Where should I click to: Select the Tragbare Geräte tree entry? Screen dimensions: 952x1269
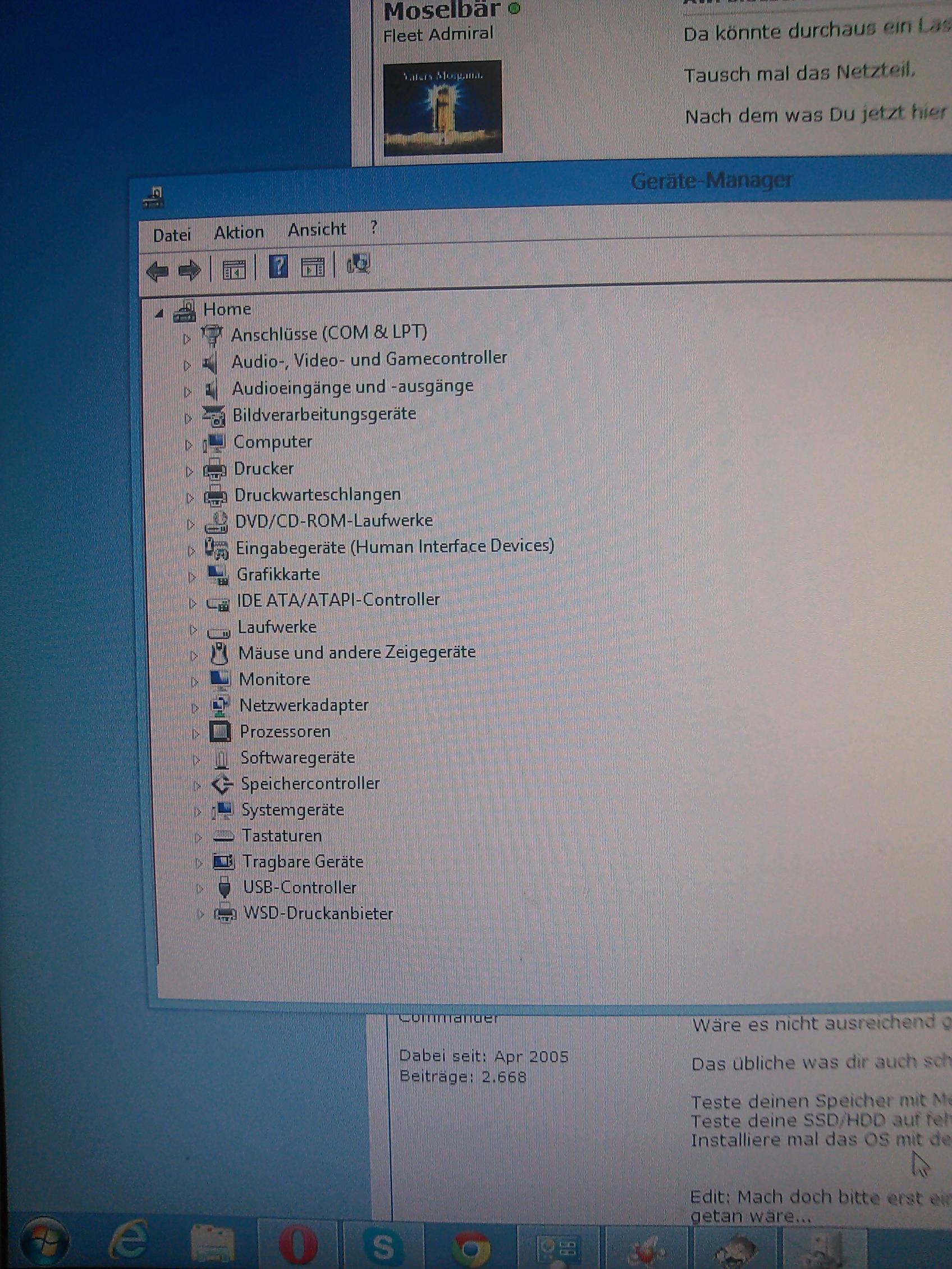303,862
